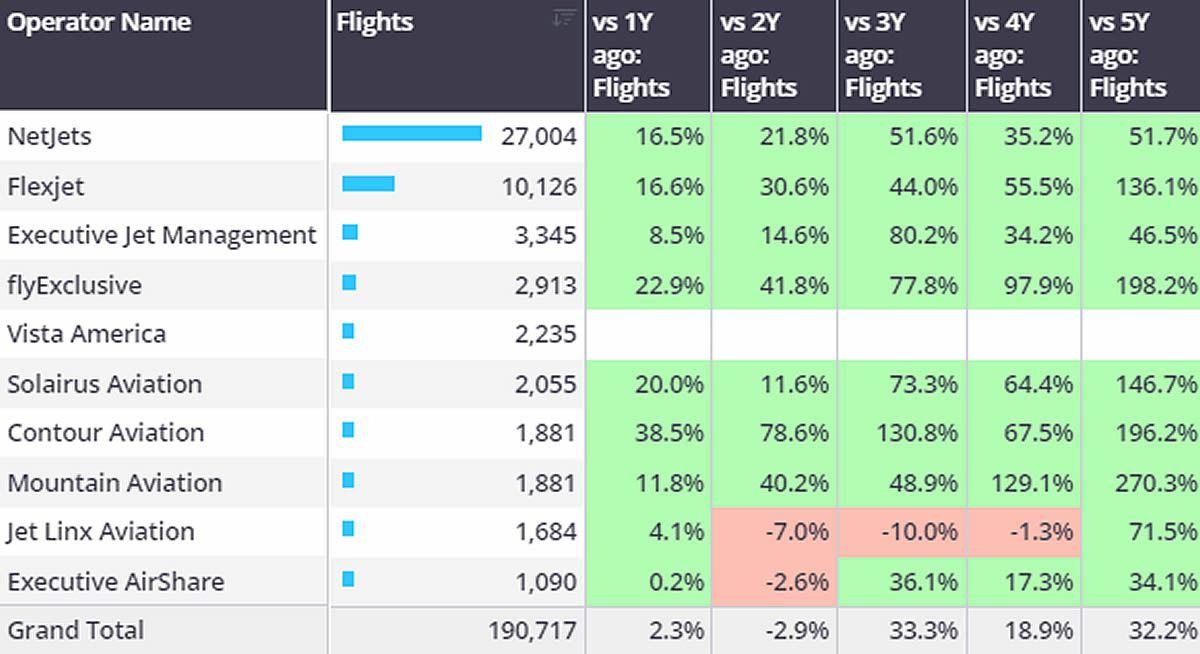Click Flexjet vs 4Y value 55.5%
The image size is (1200, 654).
pyautogui.click(x=1038, y=186)
